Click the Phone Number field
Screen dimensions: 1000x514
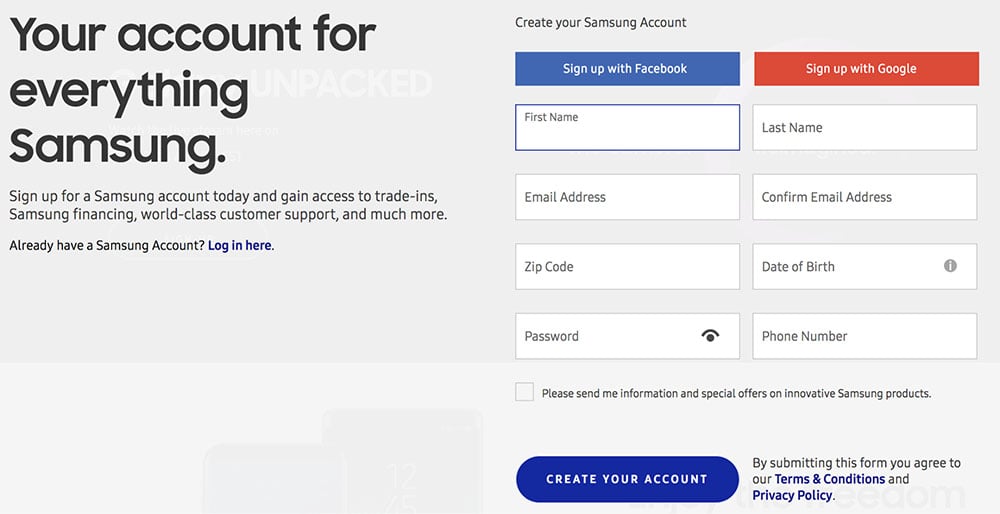click(x=865, y=336)
